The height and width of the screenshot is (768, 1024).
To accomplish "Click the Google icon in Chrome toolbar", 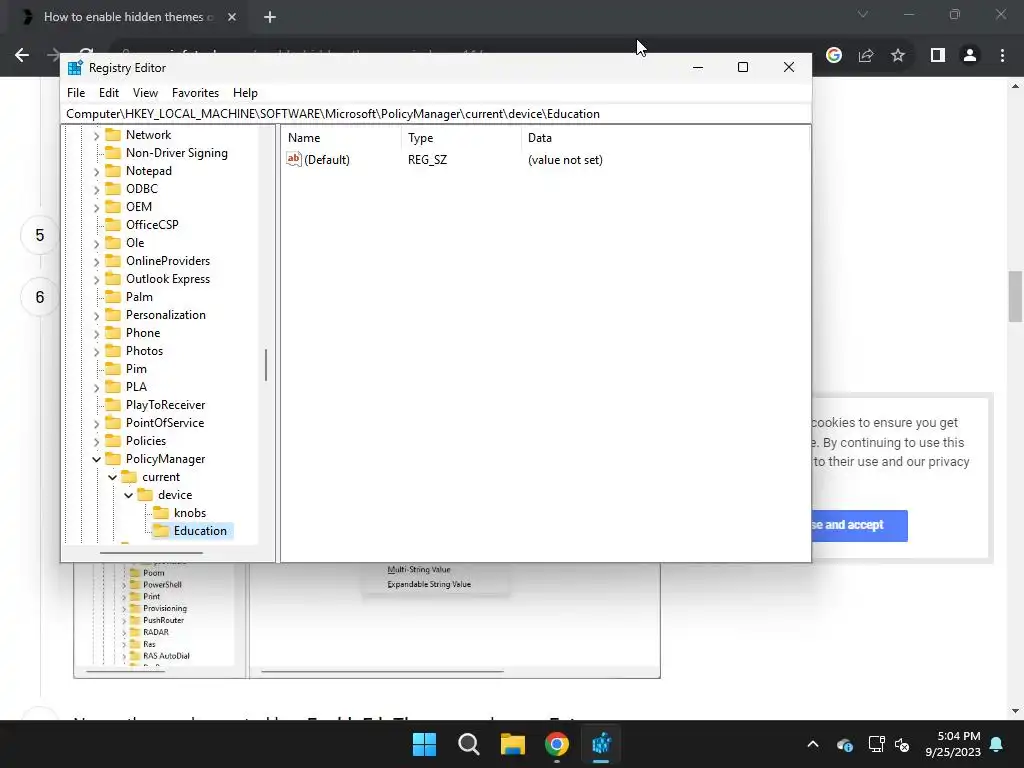I will (833, 56).
